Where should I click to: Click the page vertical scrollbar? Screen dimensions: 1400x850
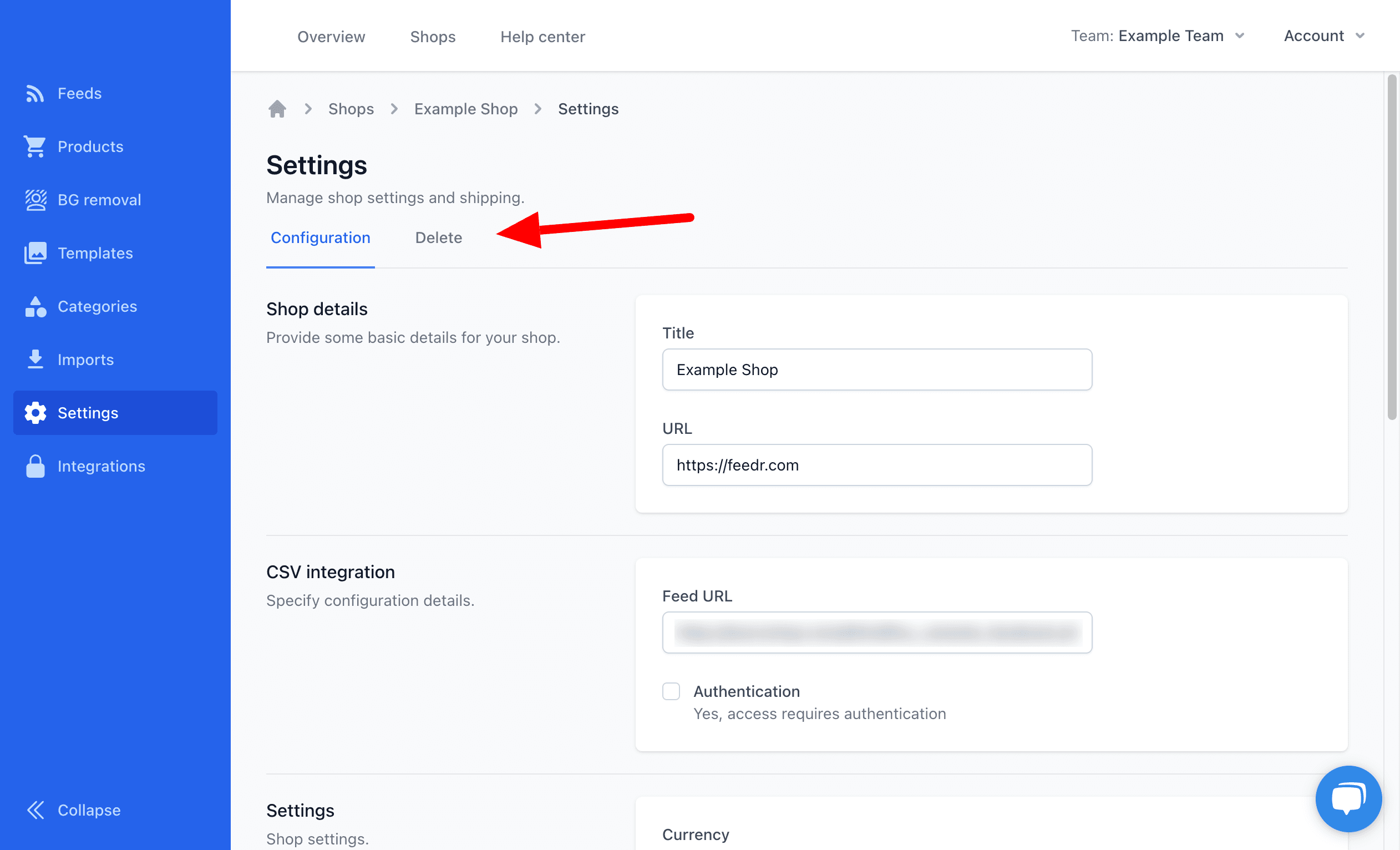point(1392,247)
